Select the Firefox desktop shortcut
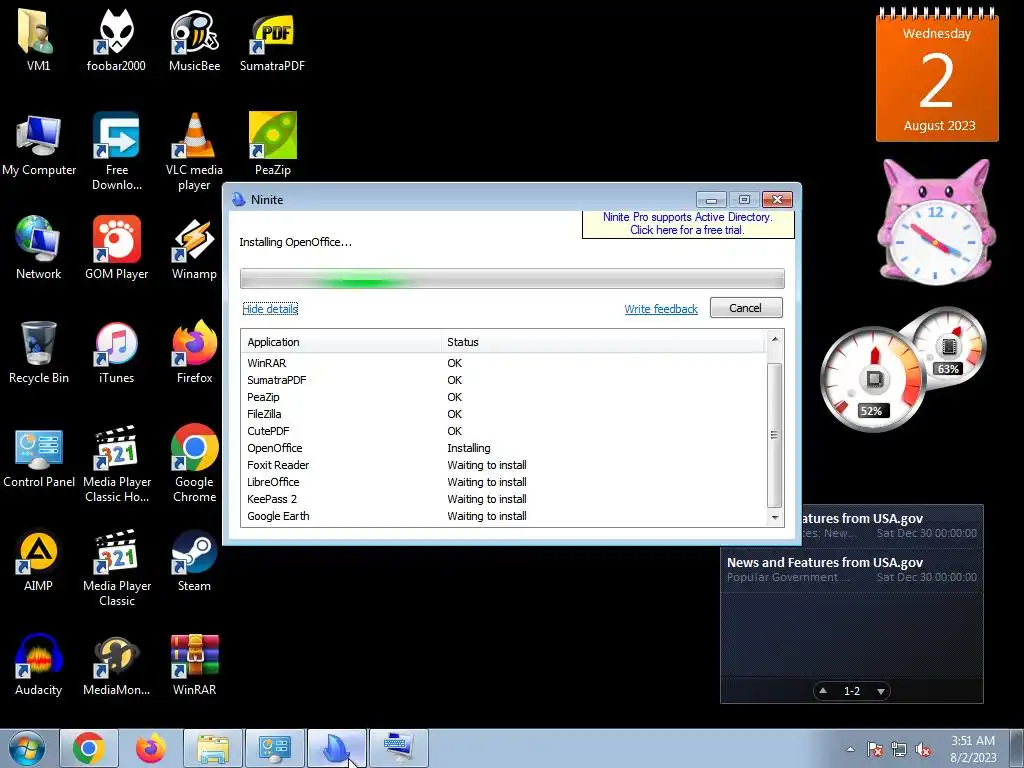Screen dimensions: 1024x768 coord(194,353)
